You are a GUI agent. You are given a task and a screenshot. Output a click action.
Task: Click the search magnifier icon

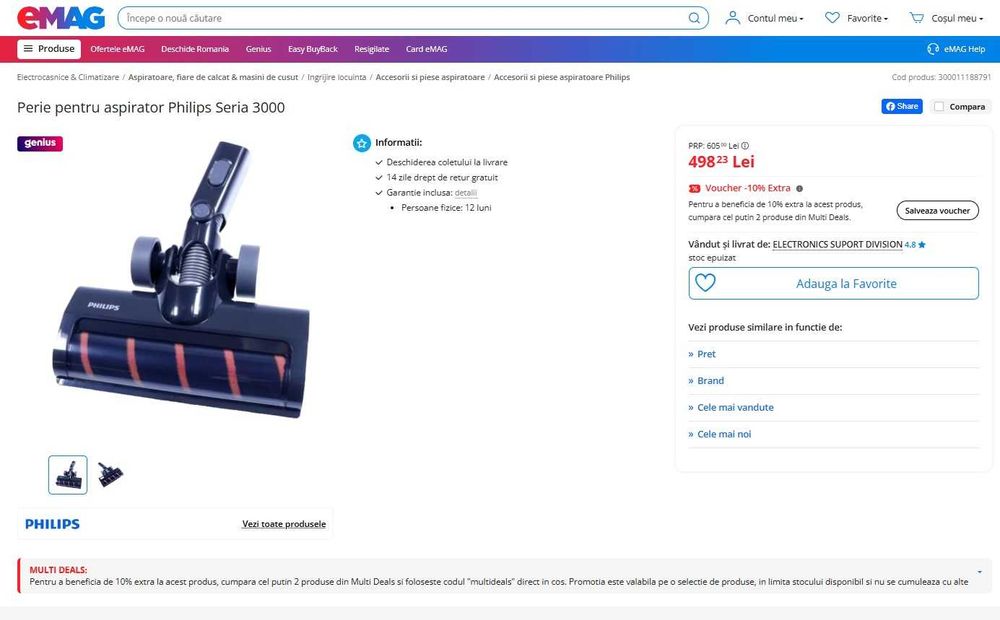pos(694,18)
